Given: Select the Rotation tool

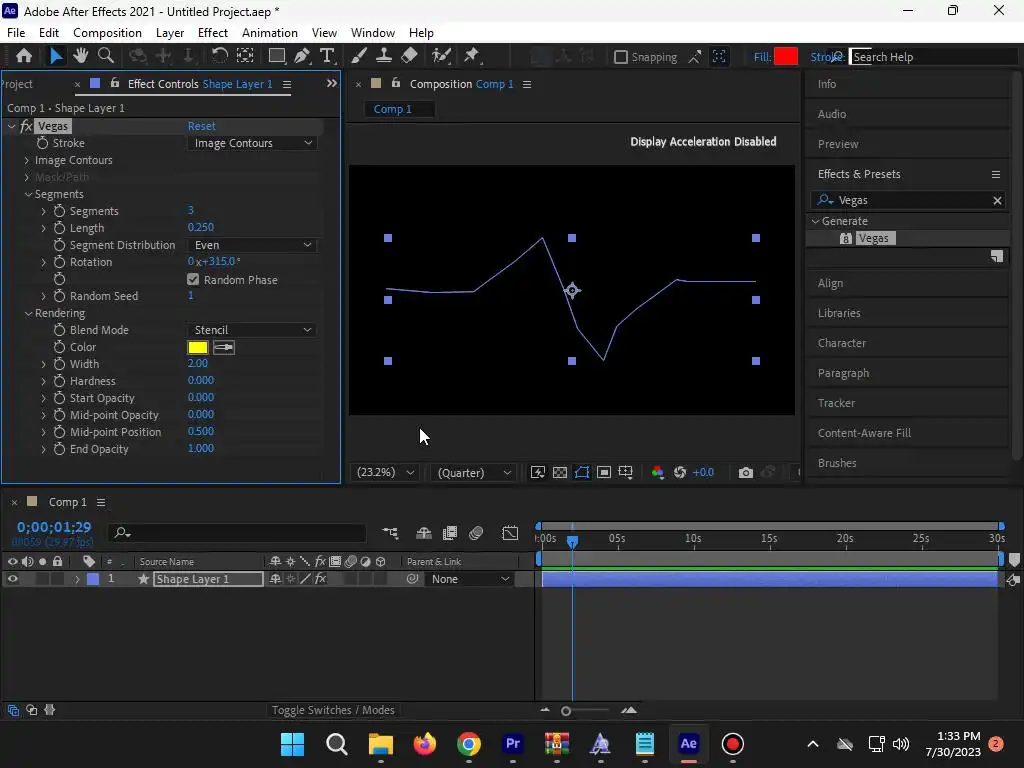Looking at the screenshot, I should tap(219, 56).
